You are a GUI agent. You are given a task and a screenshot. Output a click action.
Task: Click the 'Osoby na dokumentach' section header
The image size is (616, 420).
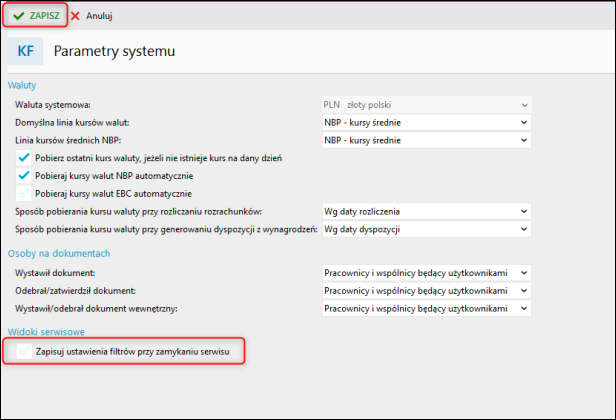(x=58, y=253)
